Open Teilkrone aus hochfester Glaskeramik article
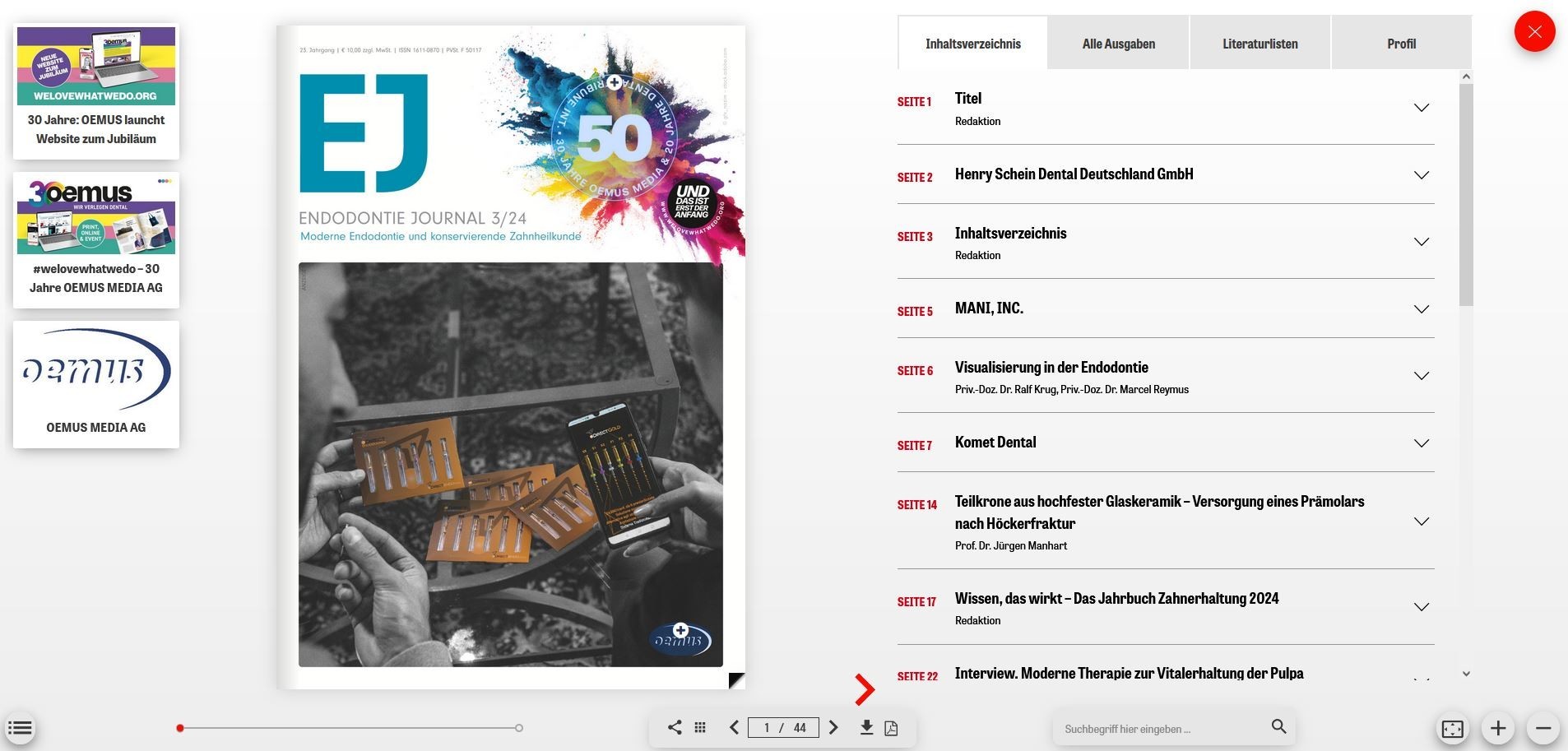The width and height of the screenshot is (1568, 751). (x=1159, y=512)
